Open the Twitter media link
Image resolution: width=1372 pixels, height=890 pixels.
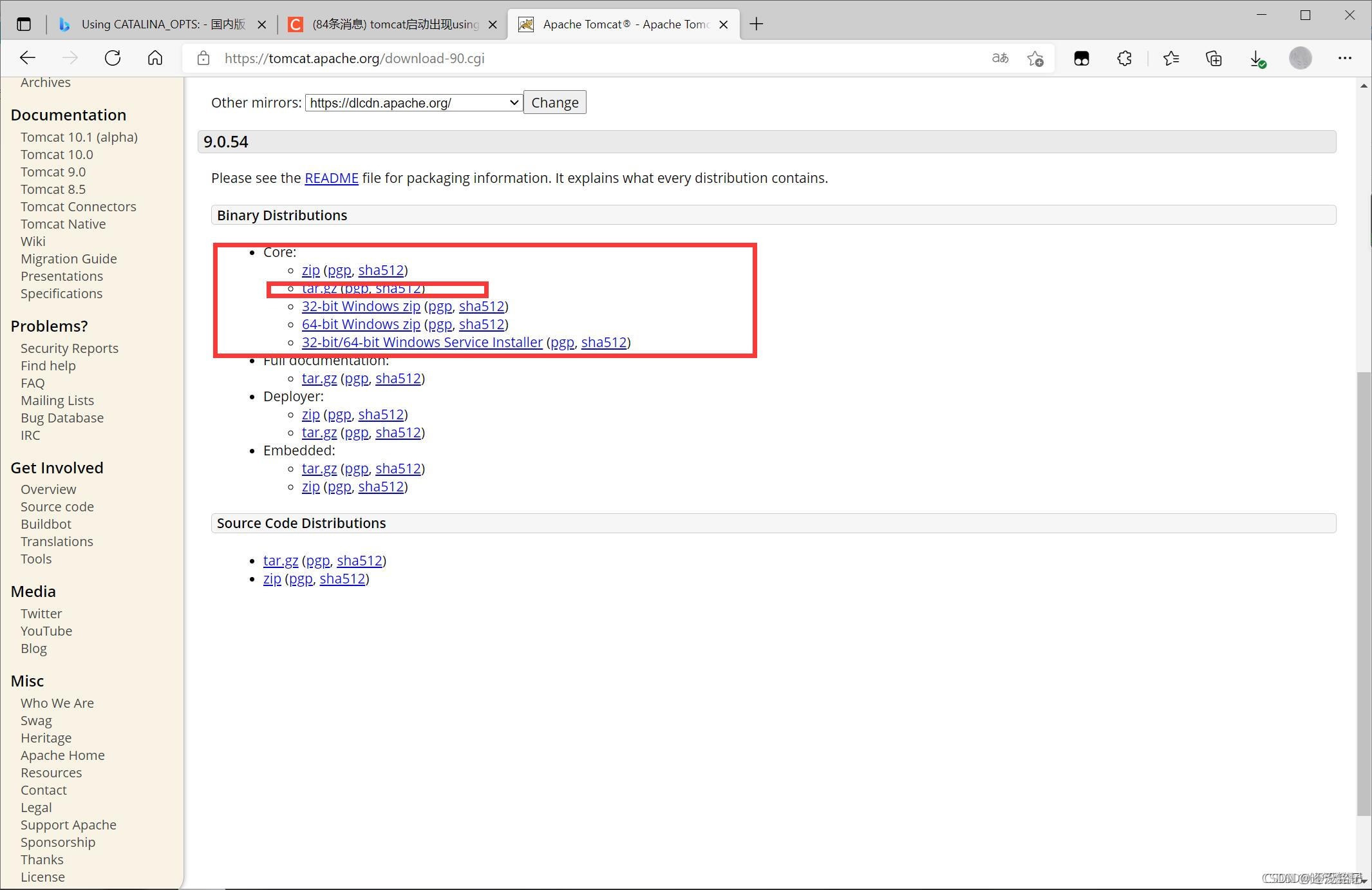tap(41, 614)
